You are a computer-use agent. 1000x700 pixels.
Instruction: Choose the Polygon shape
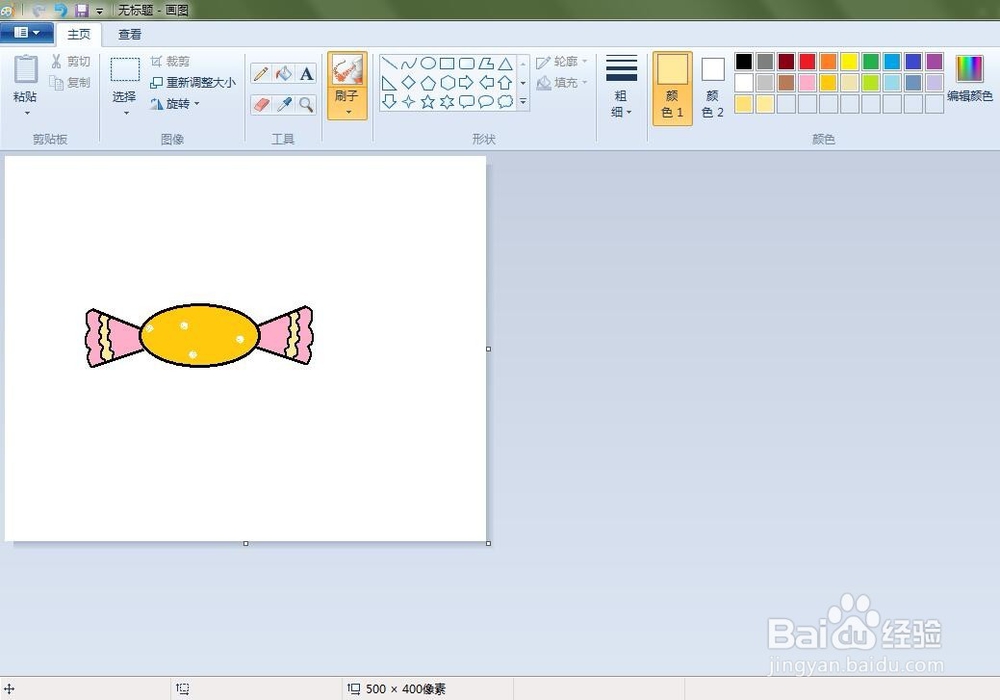(x=486, y=63)
